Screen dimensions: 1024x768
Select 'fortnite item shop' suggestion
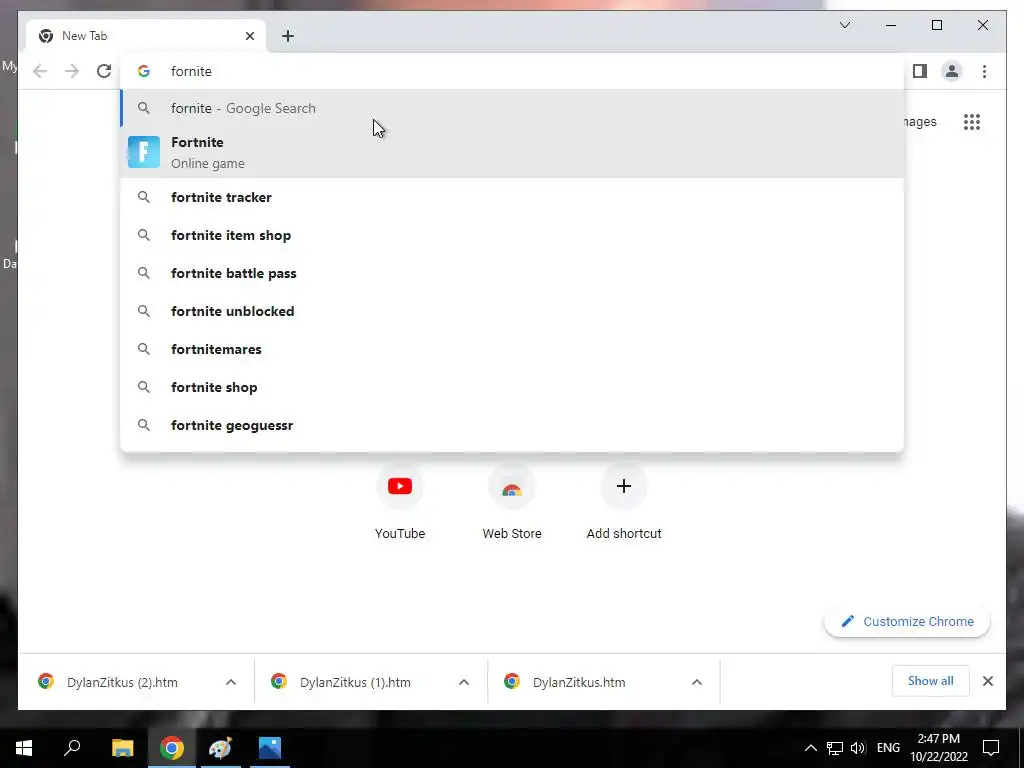pos(513,235)
